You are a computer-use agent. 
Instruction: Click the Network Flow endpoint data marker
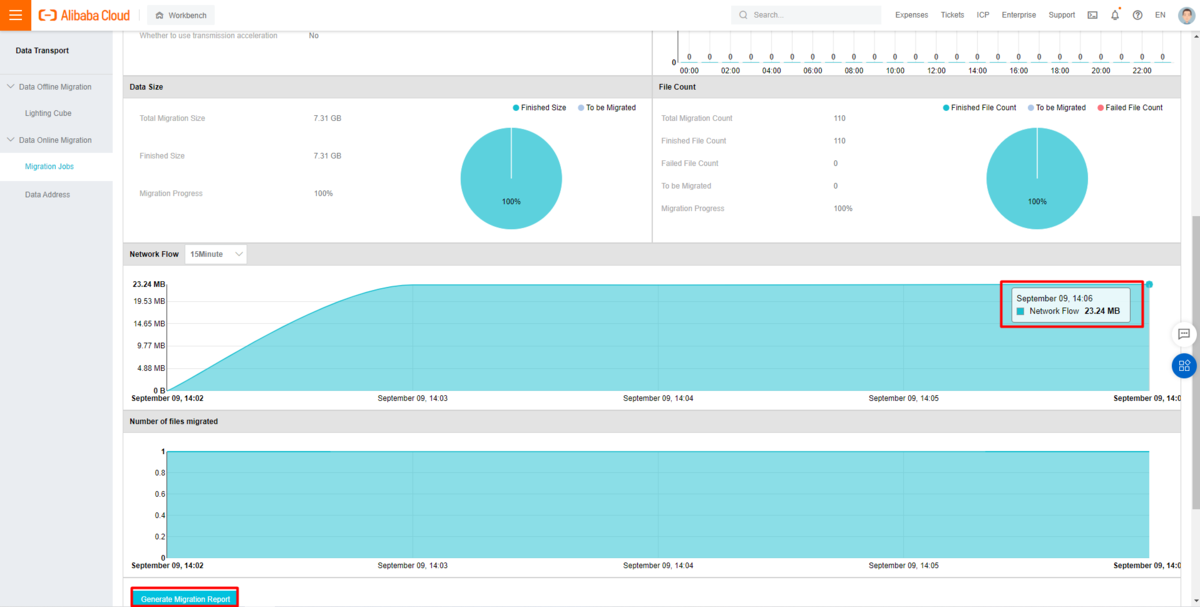point(1149,285)
